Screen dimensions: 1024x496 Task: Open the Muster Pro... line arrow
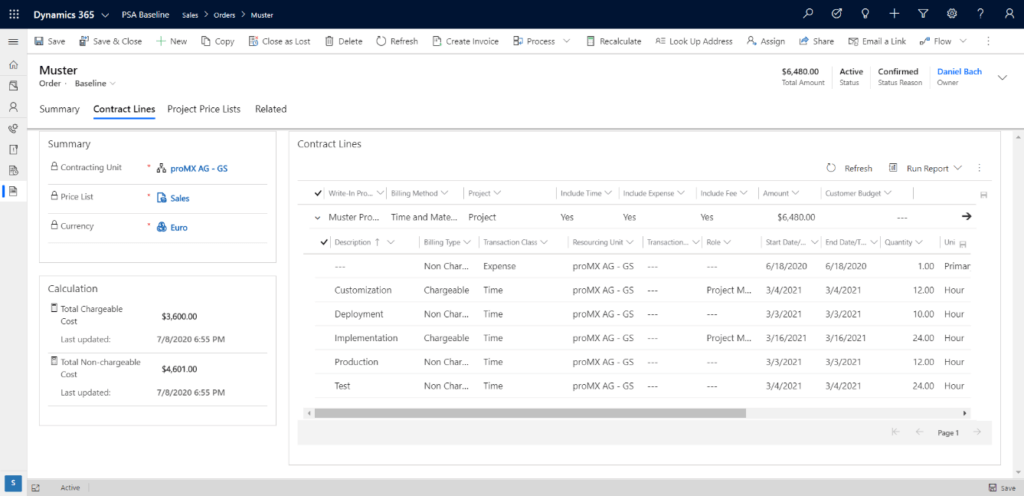[x=967, y=217]
